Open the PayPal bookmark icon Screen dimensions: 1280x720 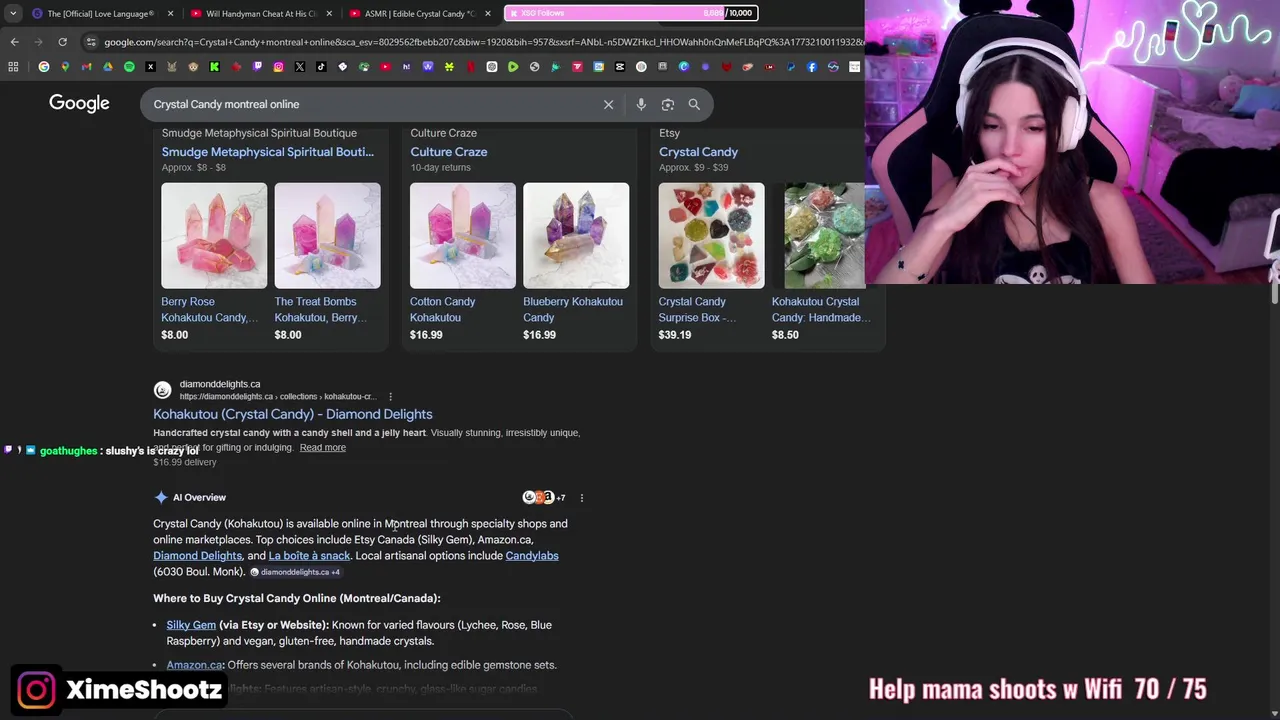pyautogui.click(x=790, y=67)
